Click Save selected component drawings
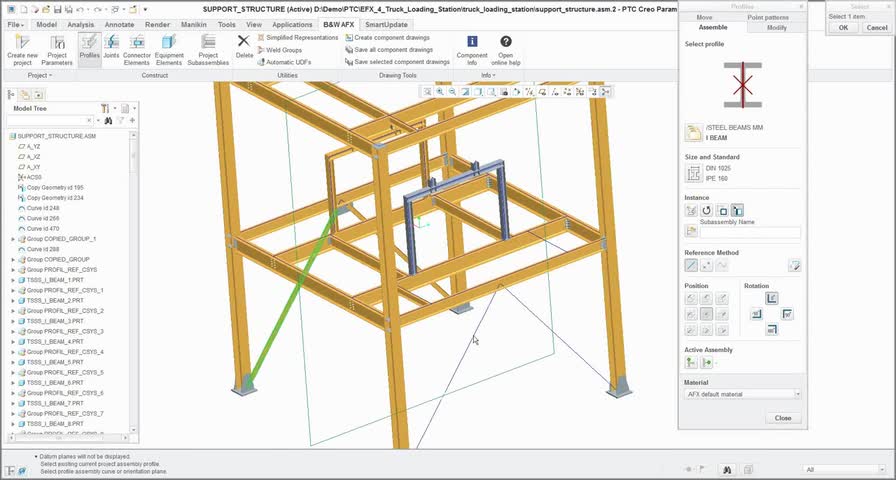This screenshot has width=896, height=480. (397, 62)
